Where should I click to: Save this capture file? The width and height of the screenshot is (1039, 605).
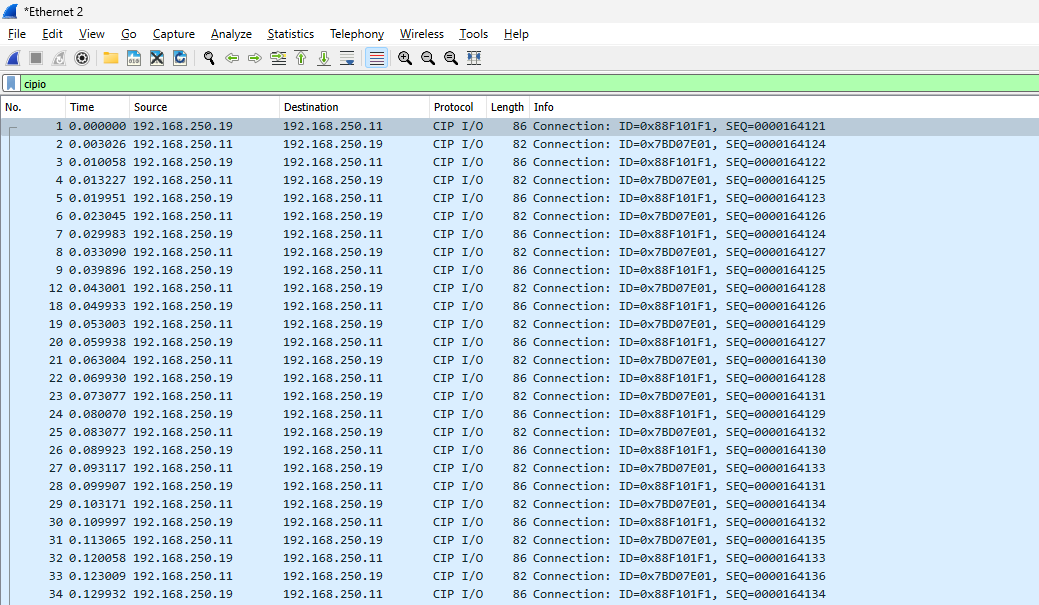click(x=134, y=58)
